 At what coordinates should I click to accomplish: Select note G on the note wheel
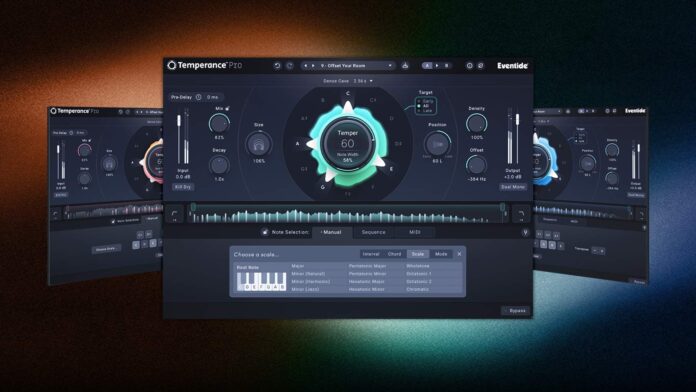click(x=323, y=187)
